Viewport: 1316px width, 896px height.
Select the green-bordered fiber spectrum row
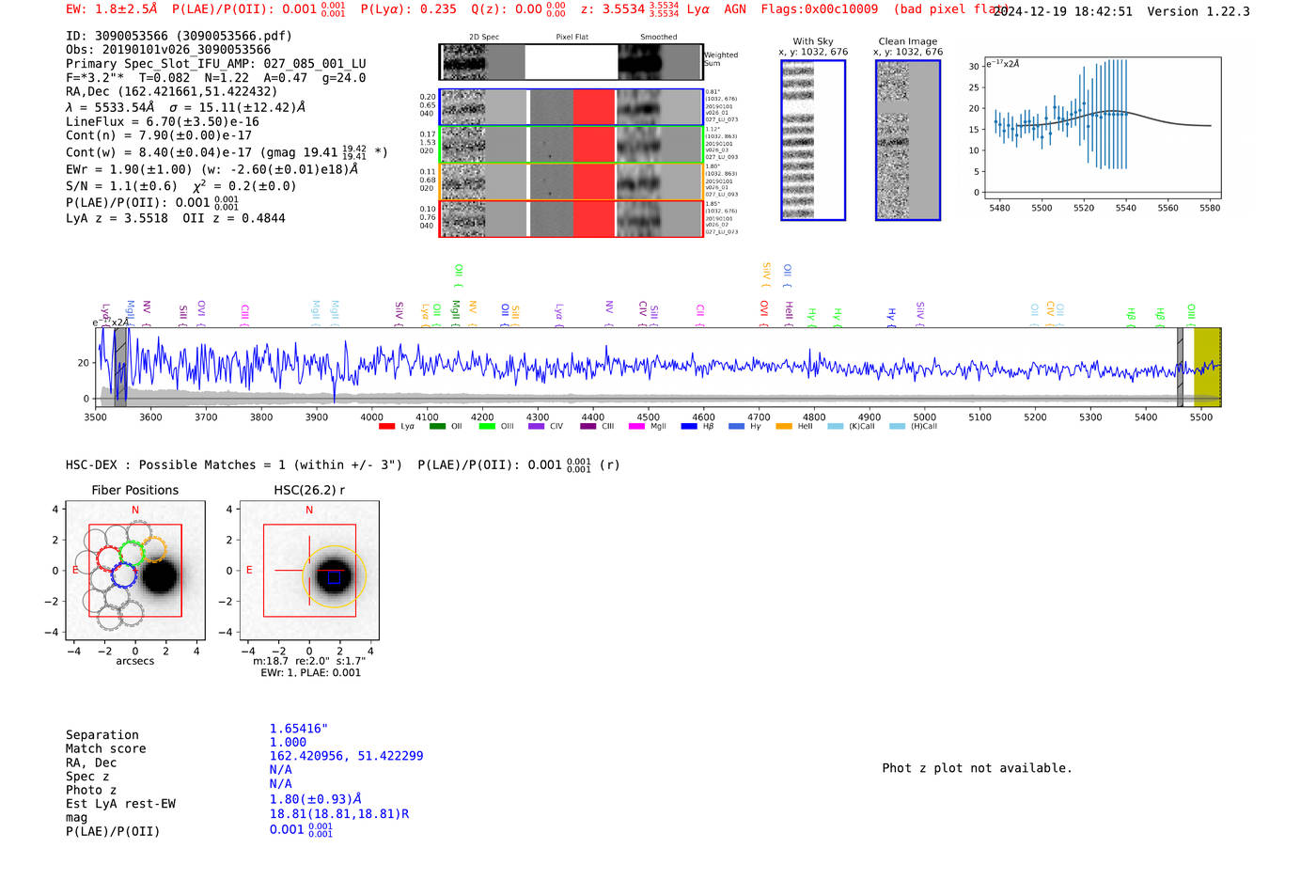(571, 145)
